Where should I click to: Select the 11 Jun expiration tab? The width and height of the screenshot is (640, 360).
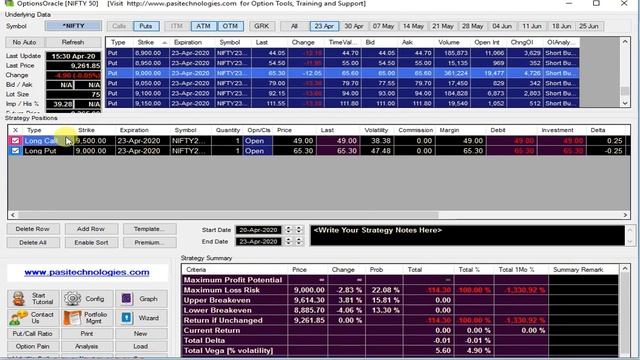coord(532,26)
